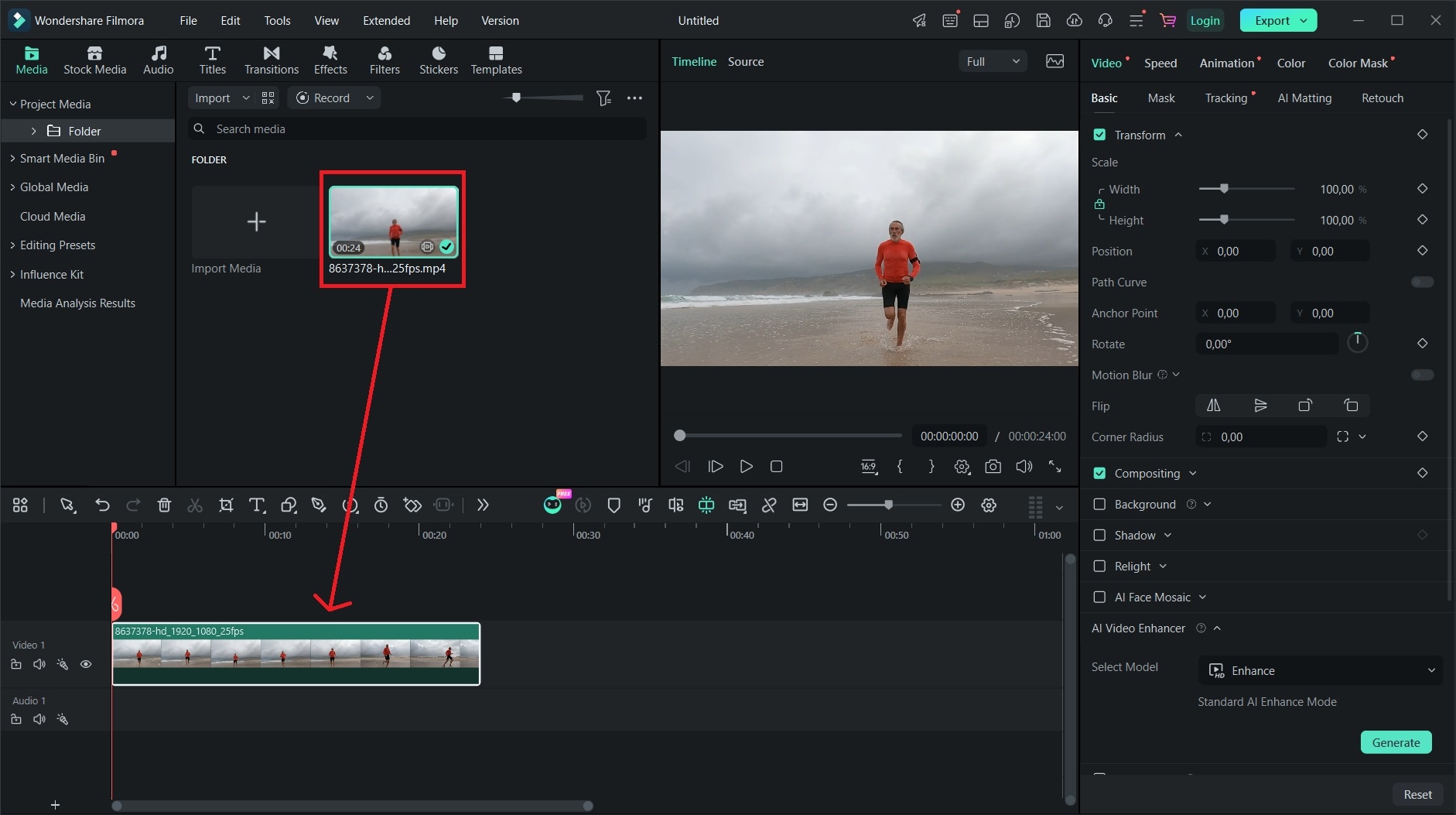Switch to the Speed tab
The height and width of the screenshot is (815, 1456).
[x=1160, y=63]
